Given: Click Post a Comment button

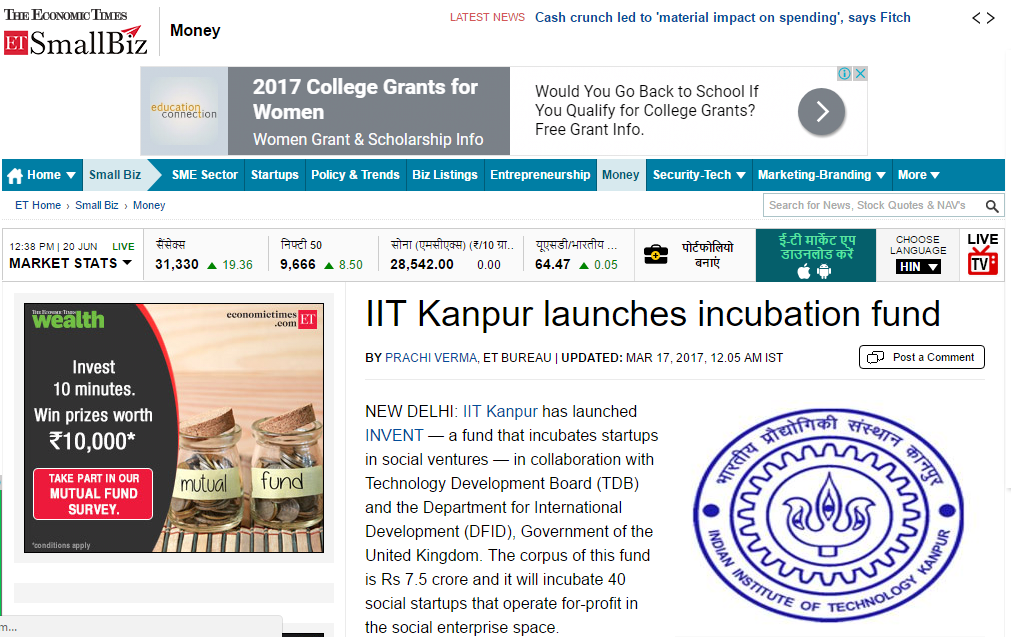Looking at the screenshot, I should (921, 357).
